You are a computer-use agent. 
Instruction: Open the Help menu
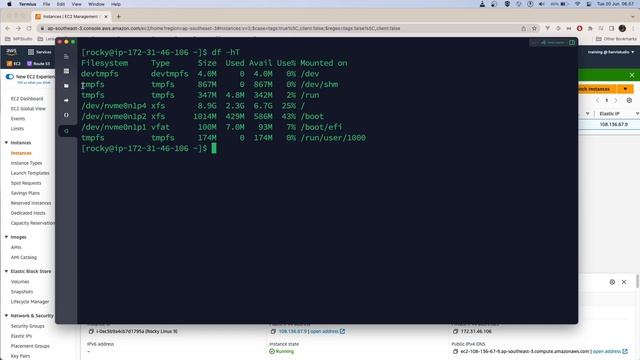coord(116,4)
